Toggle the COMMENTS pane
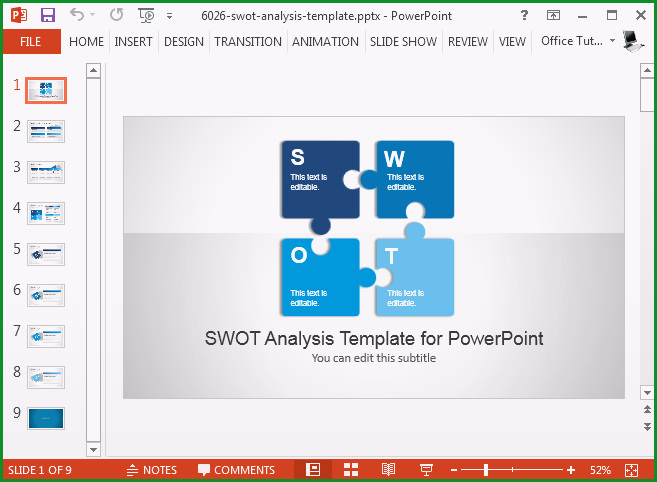 pyautogui.click(x=236, y=470)
